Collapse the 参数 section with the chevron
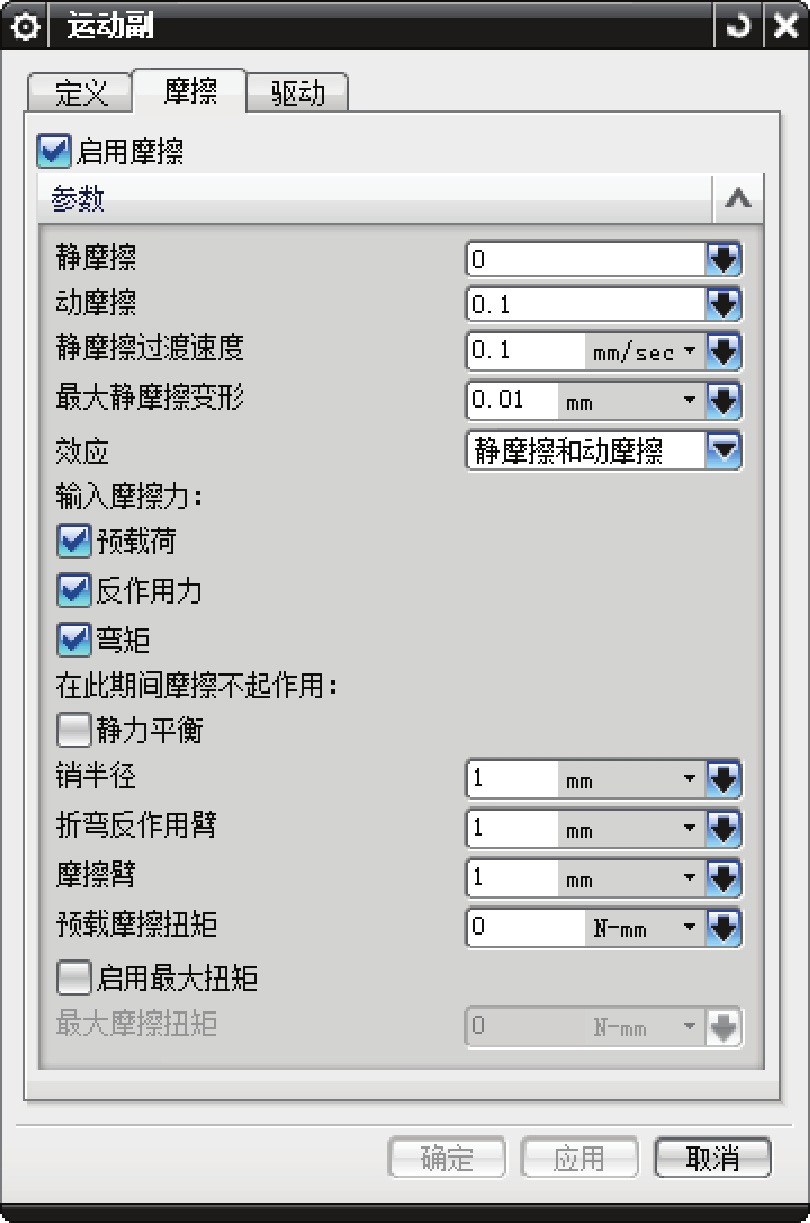Viewport: 810px width, 1223px height. (x=738, y=198)
